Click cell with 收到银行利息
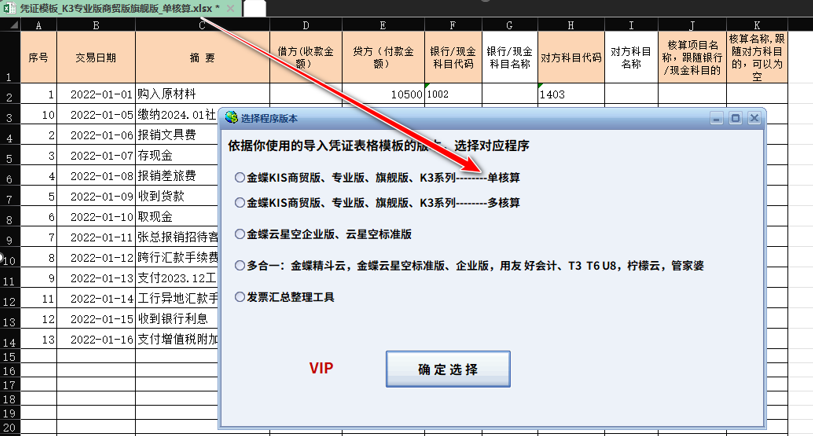Viewport: 813px width, 436px height. pyautogui.click(x=177, y=319)
